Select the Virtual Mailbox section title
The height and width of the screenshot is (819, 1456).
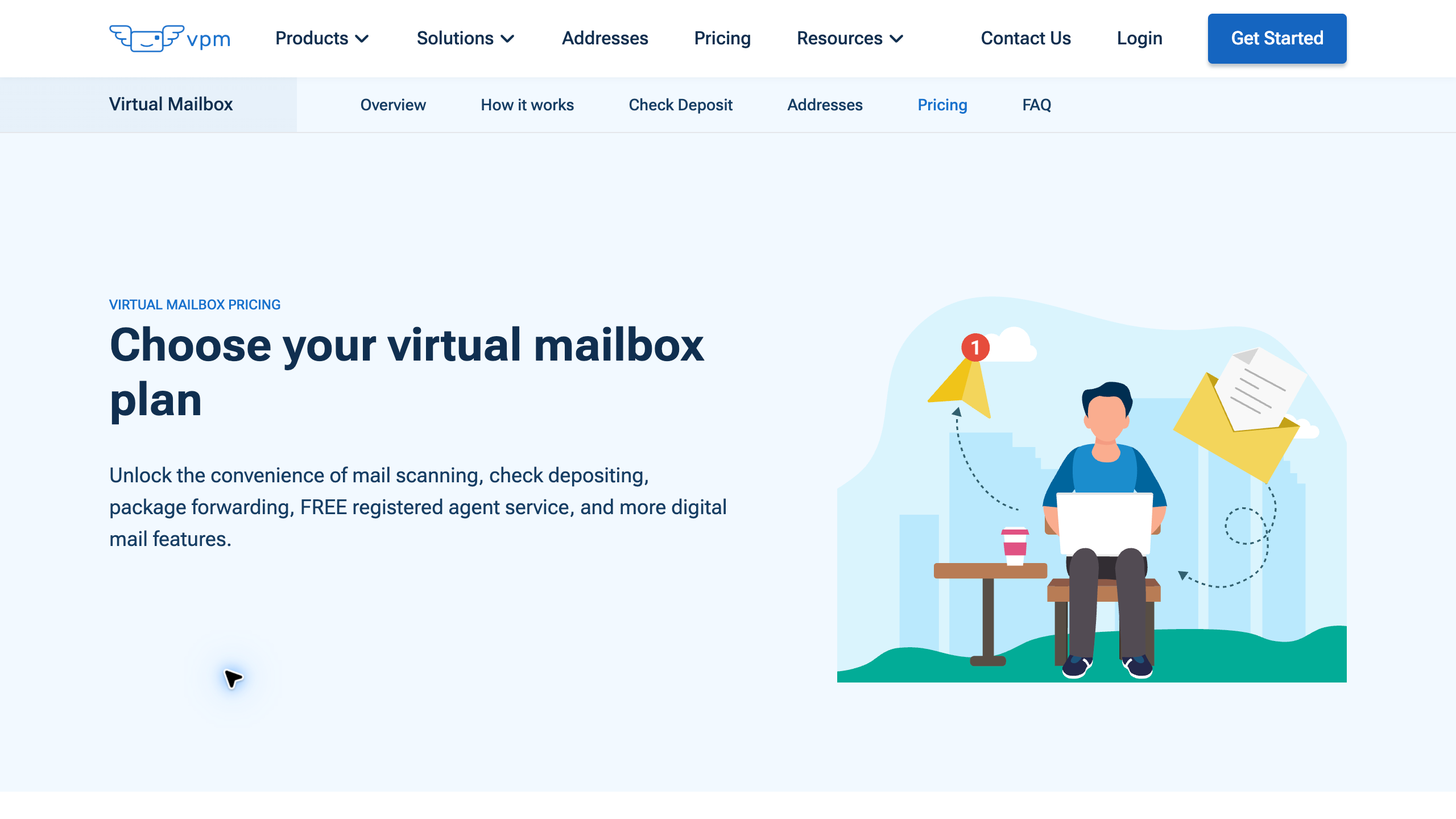(171, 104)
